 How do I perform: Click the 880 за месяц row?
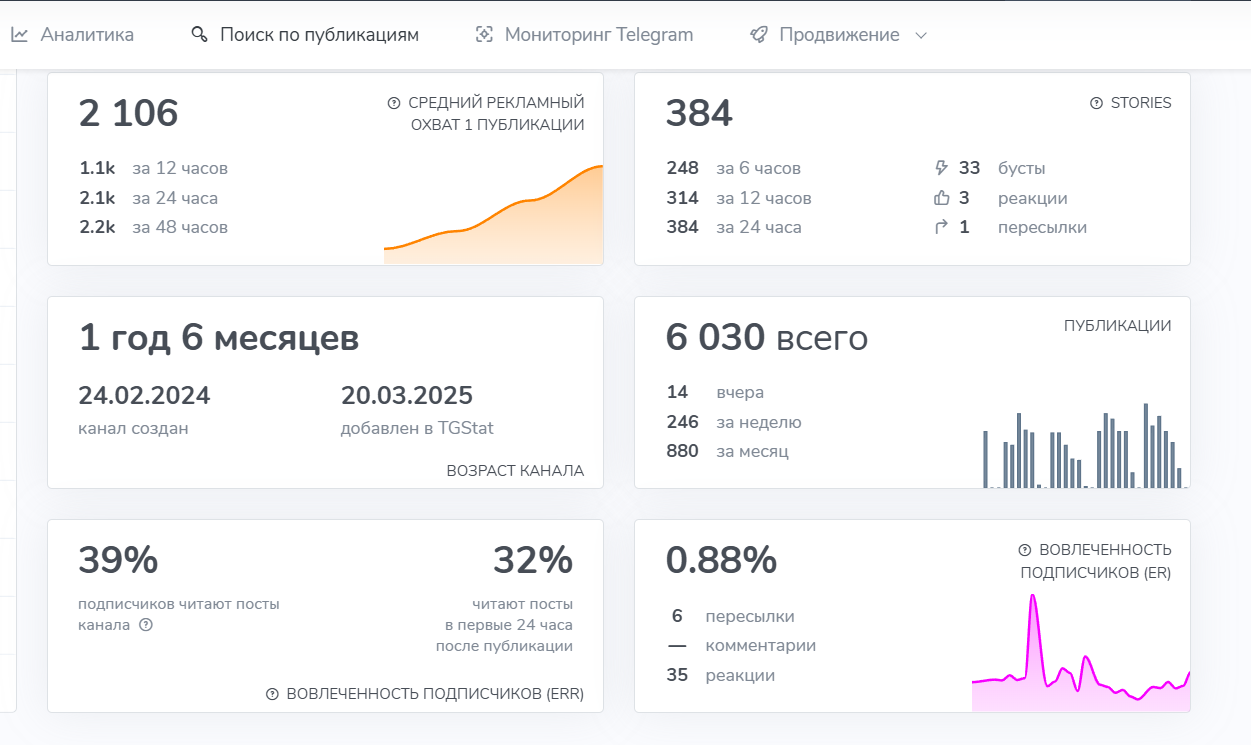(727, 451)
